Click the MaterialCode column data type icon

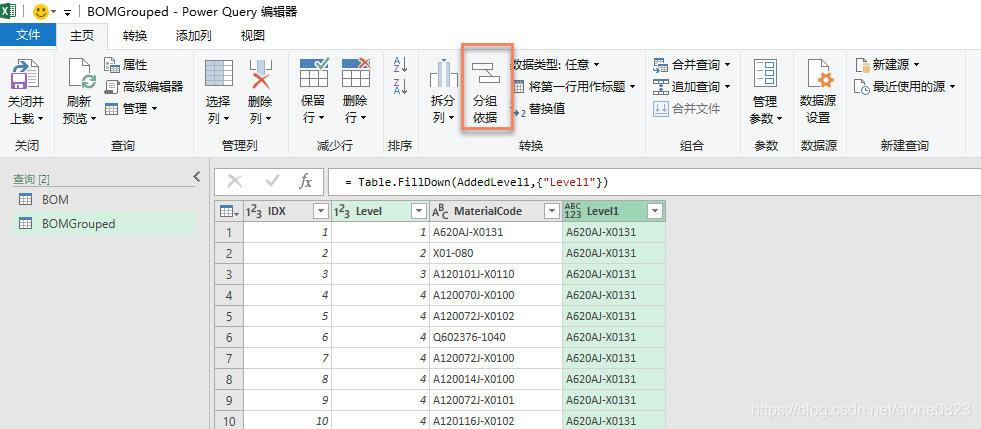[x=440, y=212]
